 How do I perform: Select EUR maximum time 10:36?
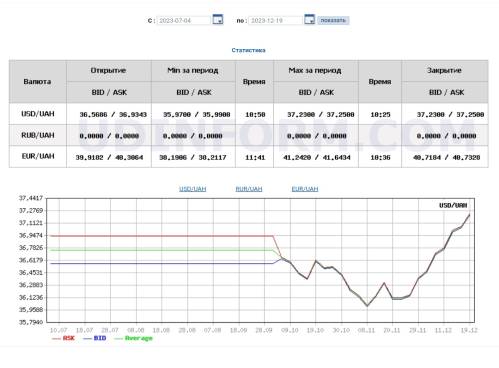[x=380, y=157]
